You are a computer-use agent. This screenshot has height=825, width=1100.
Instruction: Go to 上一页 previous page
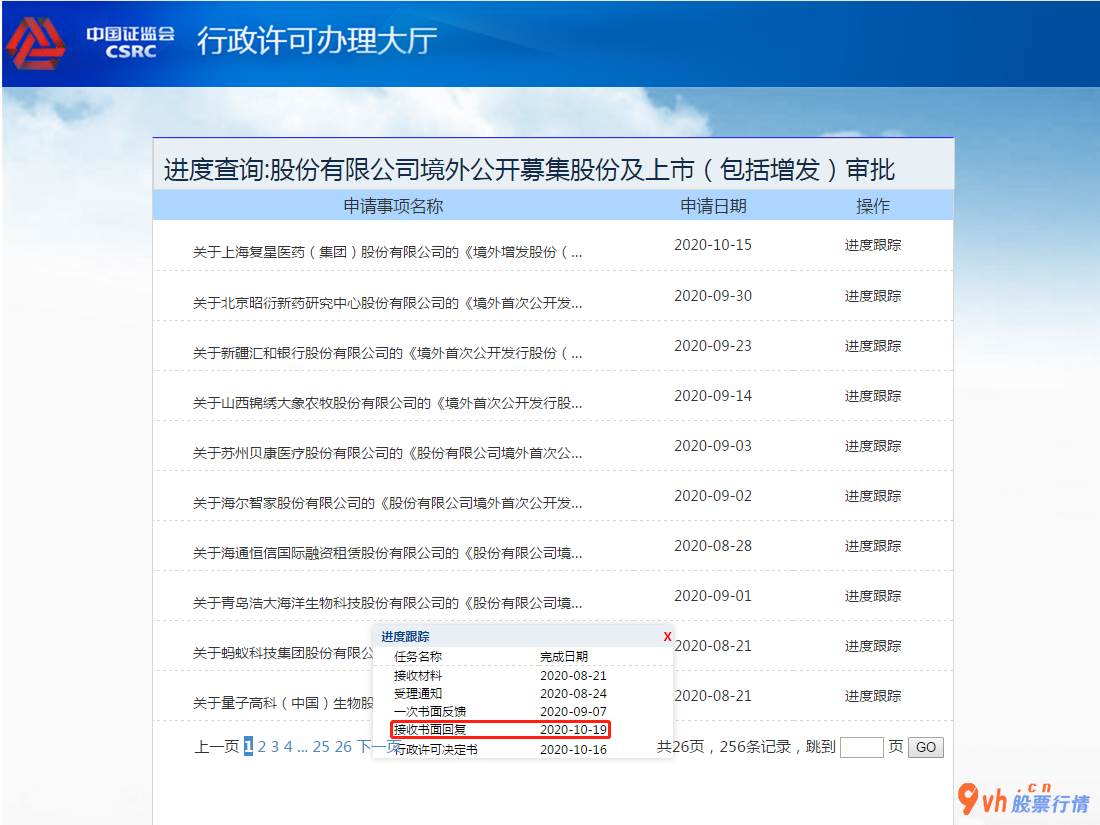(216, 746)
